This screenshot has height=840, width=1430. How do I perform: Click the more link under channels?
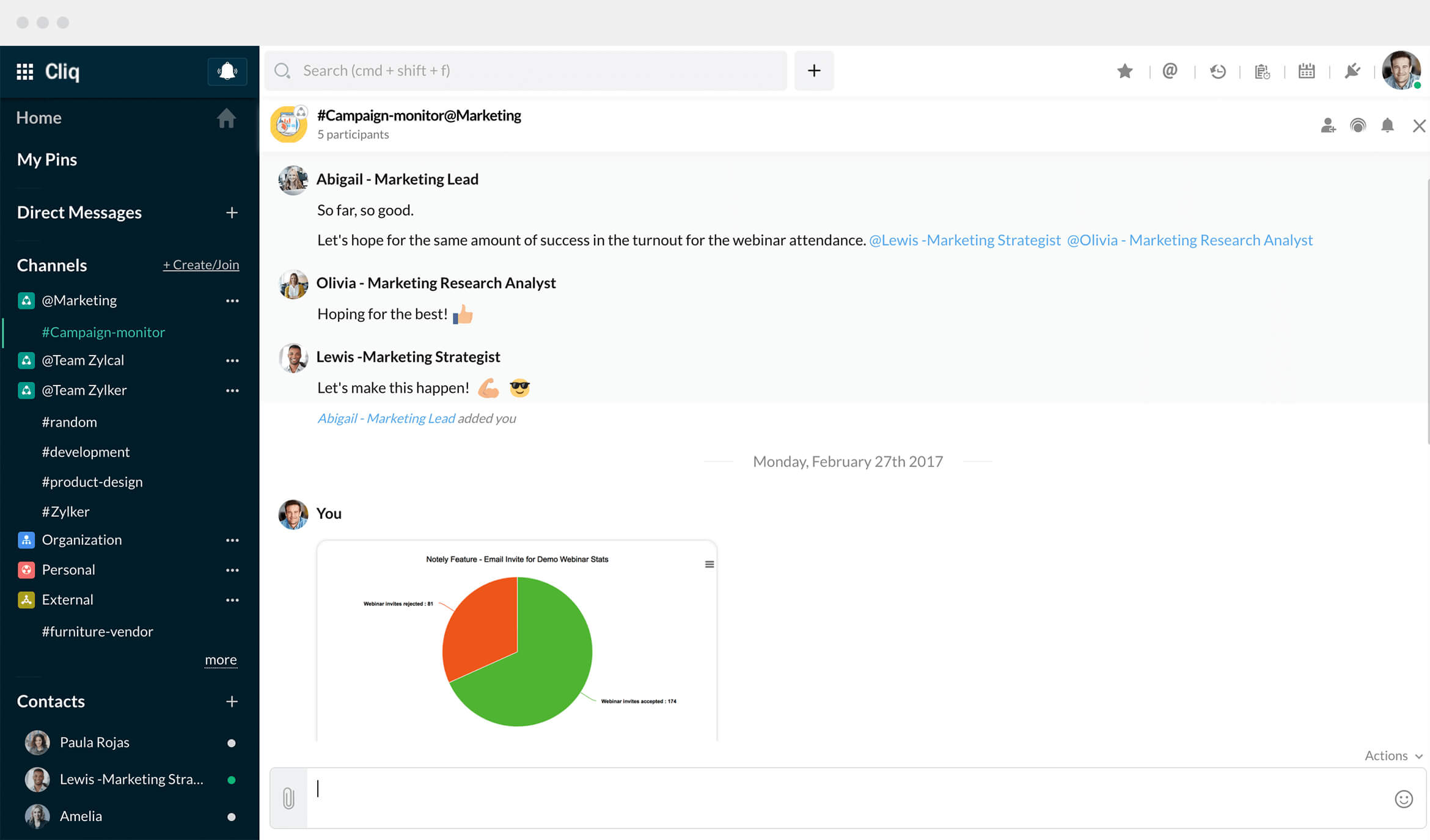pyautogui.click(x=221, y=660)
